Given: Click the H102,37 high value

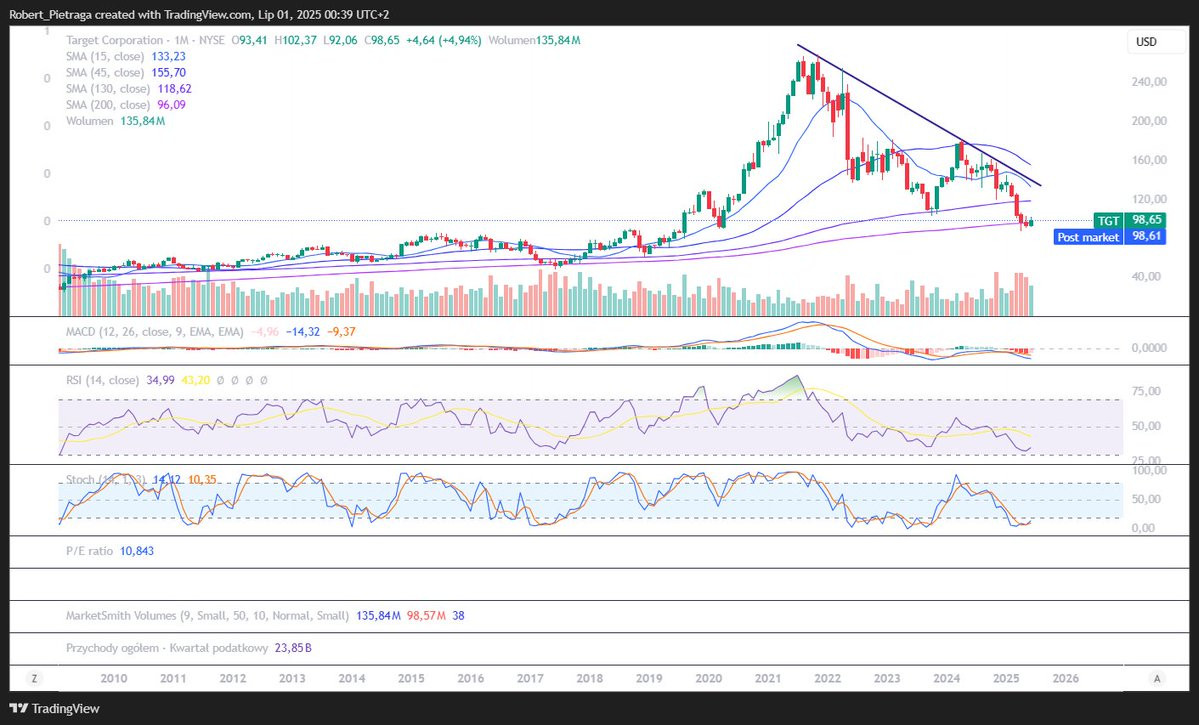Looking at the screenshot, I should click(295, 41).
